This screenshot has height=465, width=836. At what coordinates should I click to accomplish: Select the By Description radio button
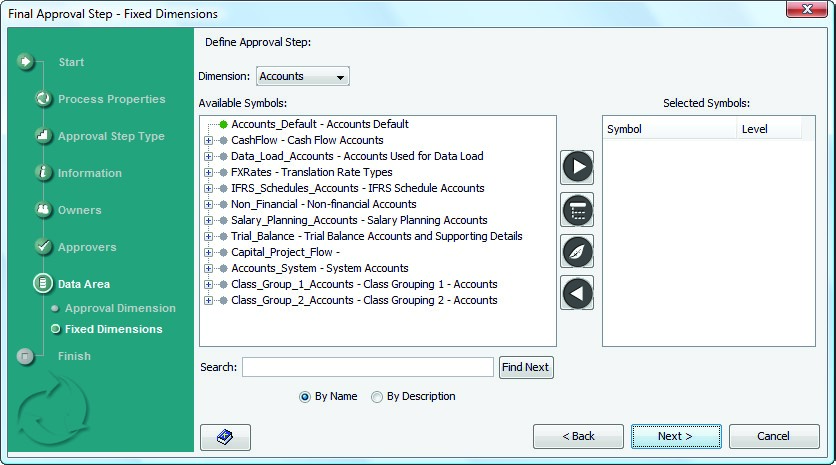pyautogui.click(x=377, y=397)
